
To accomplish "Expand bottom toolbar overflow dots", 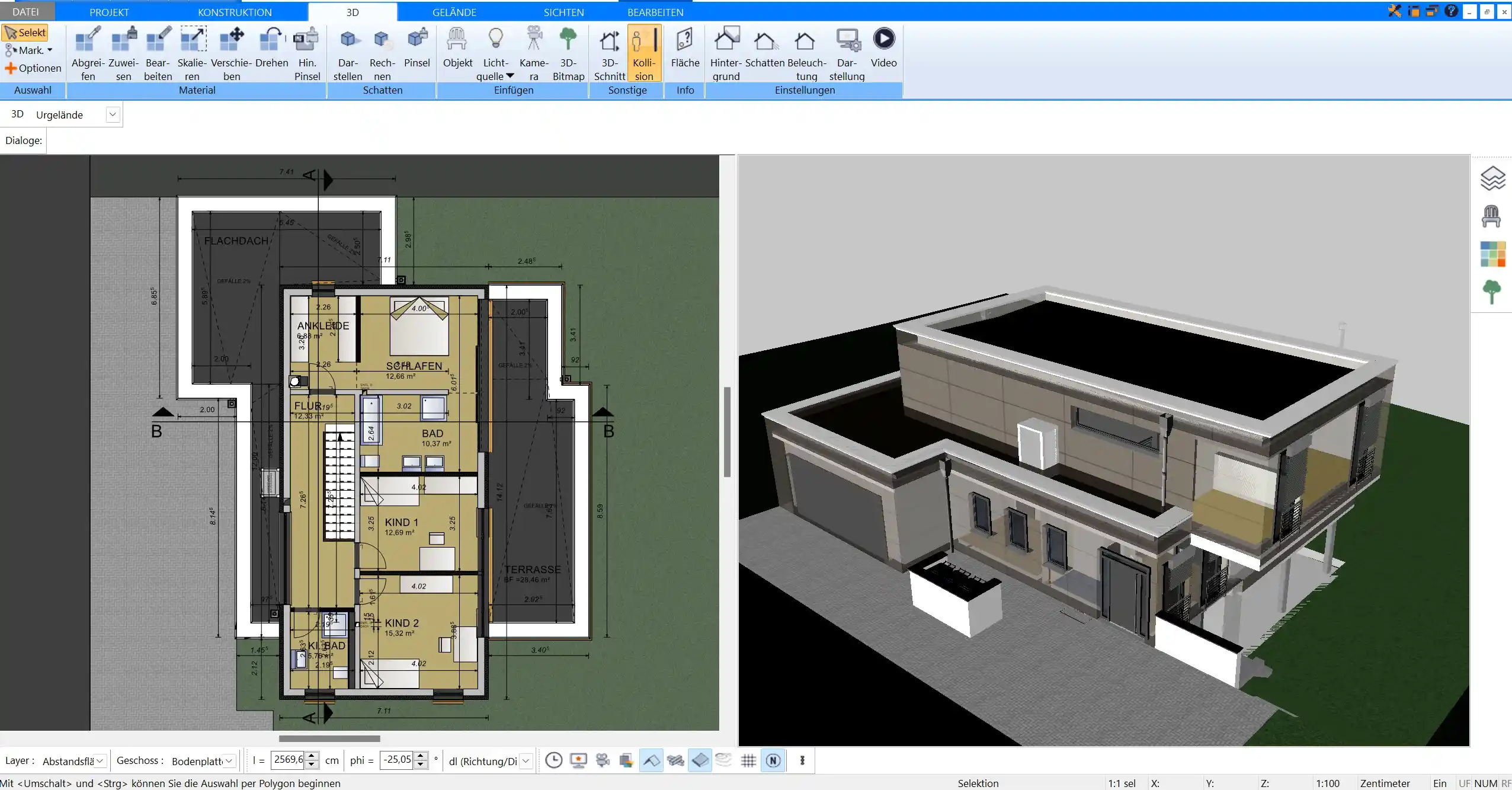I will pos(802,760).
